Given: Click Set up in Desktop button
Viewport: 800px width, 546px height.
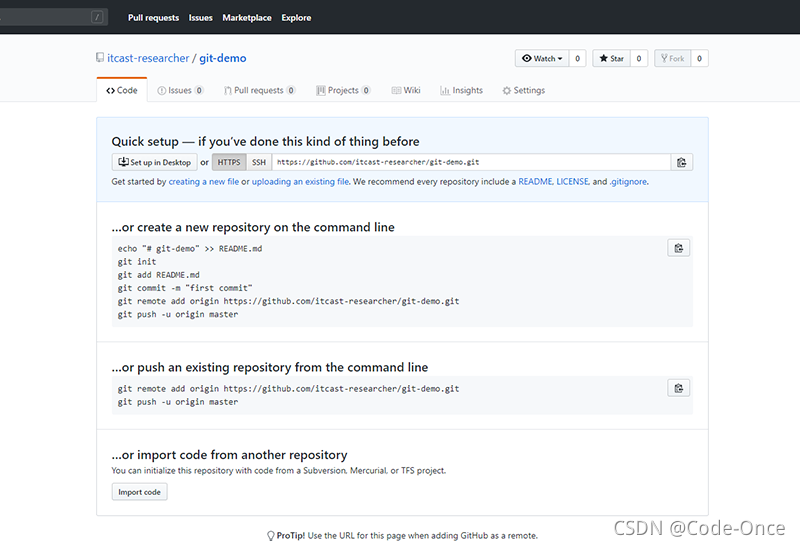Looking at the screenshot, I should coord(155,162).
